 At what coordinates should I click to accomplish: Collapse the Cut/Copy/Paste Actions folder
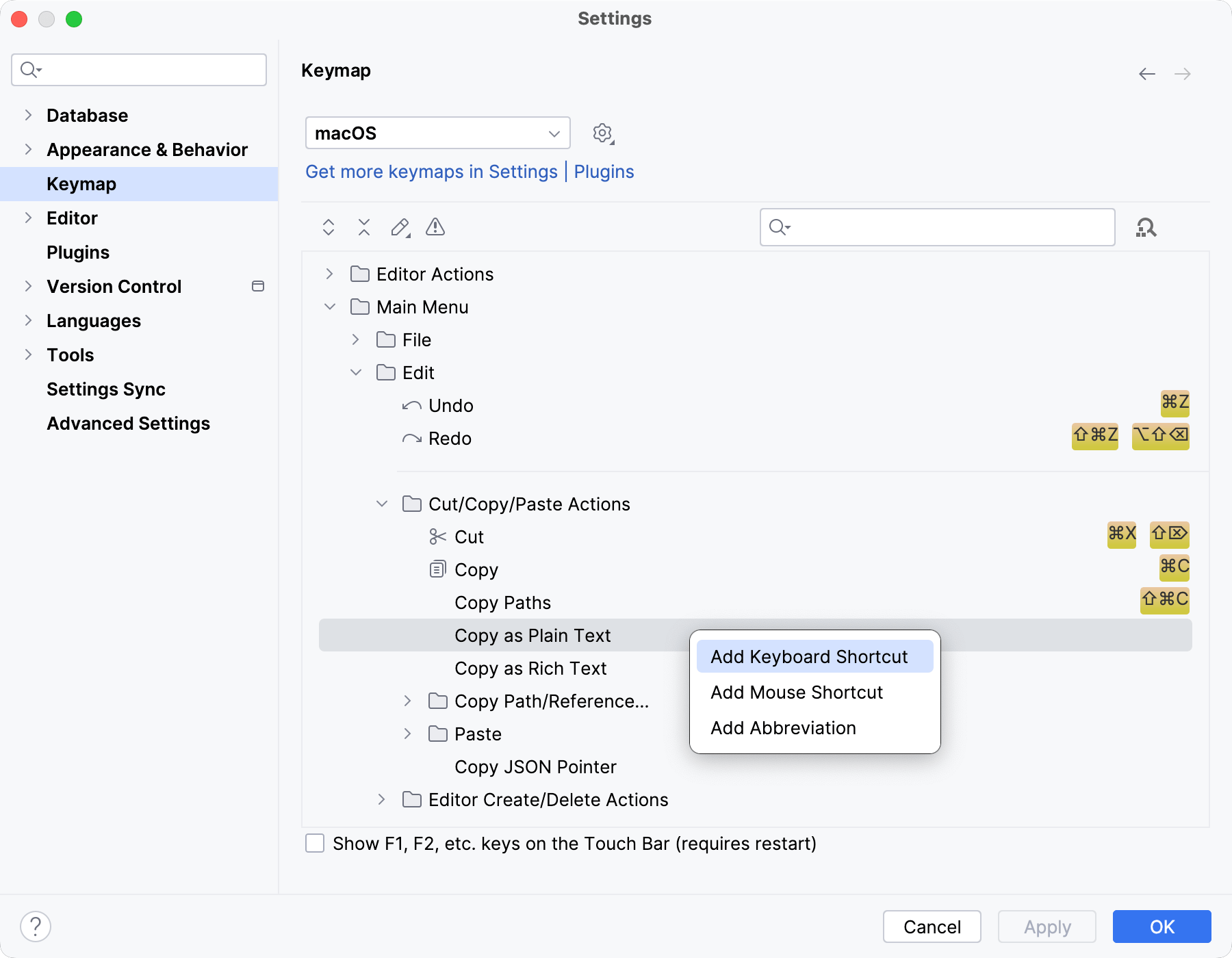[x=381, y=504]
